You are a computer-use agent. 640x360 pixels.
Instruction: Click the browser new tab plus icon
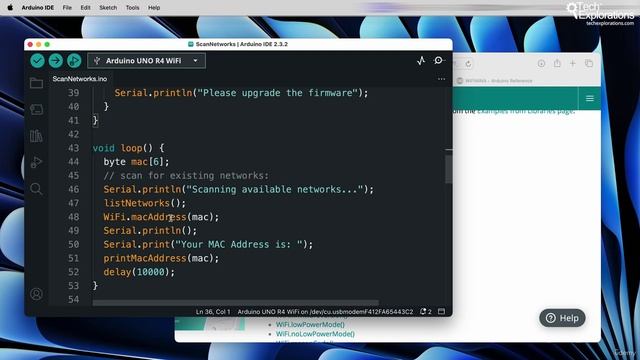pos(573,63)
